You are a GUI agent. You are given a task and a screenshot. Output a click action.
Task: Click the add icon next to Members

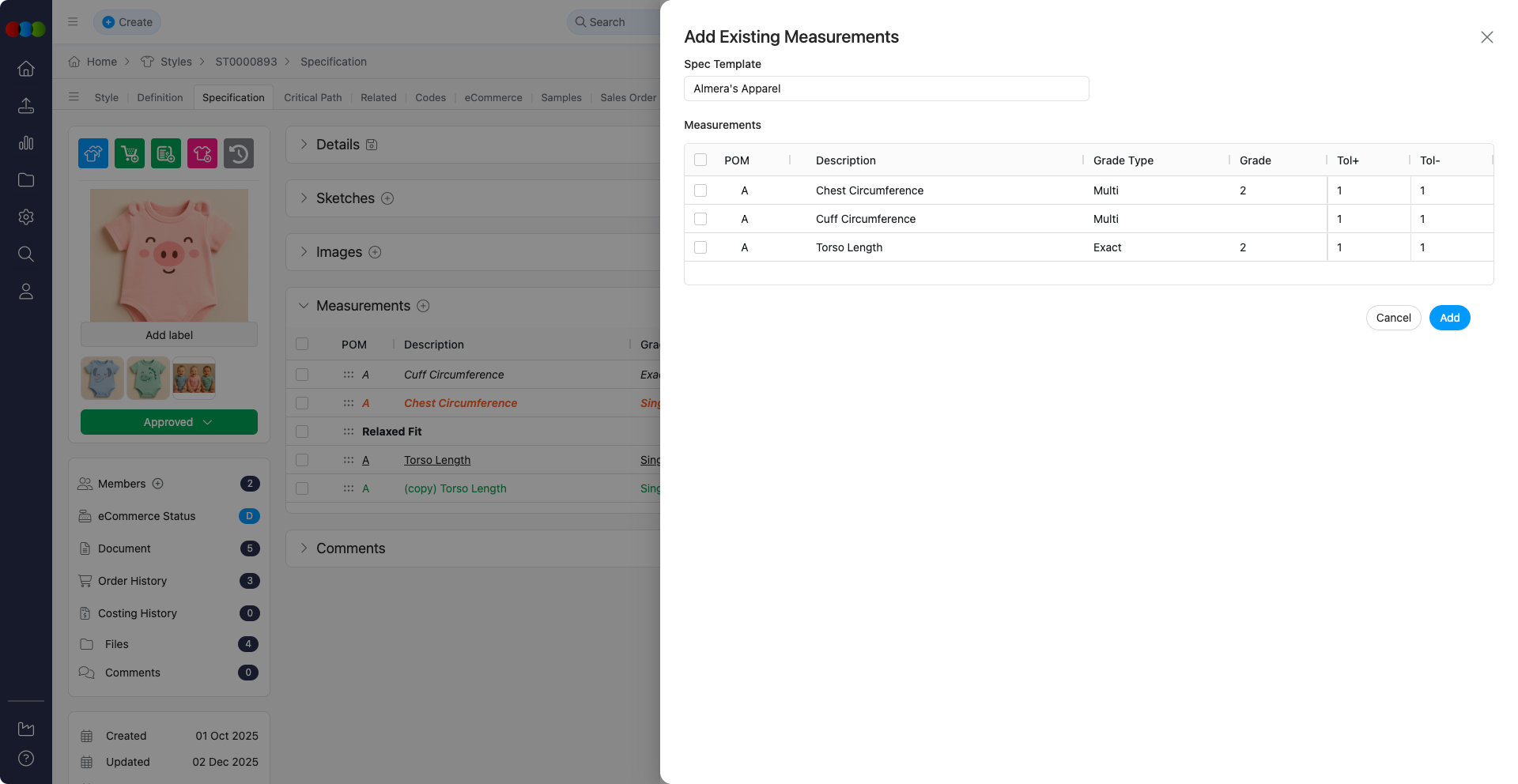click(x=157, y=484)
